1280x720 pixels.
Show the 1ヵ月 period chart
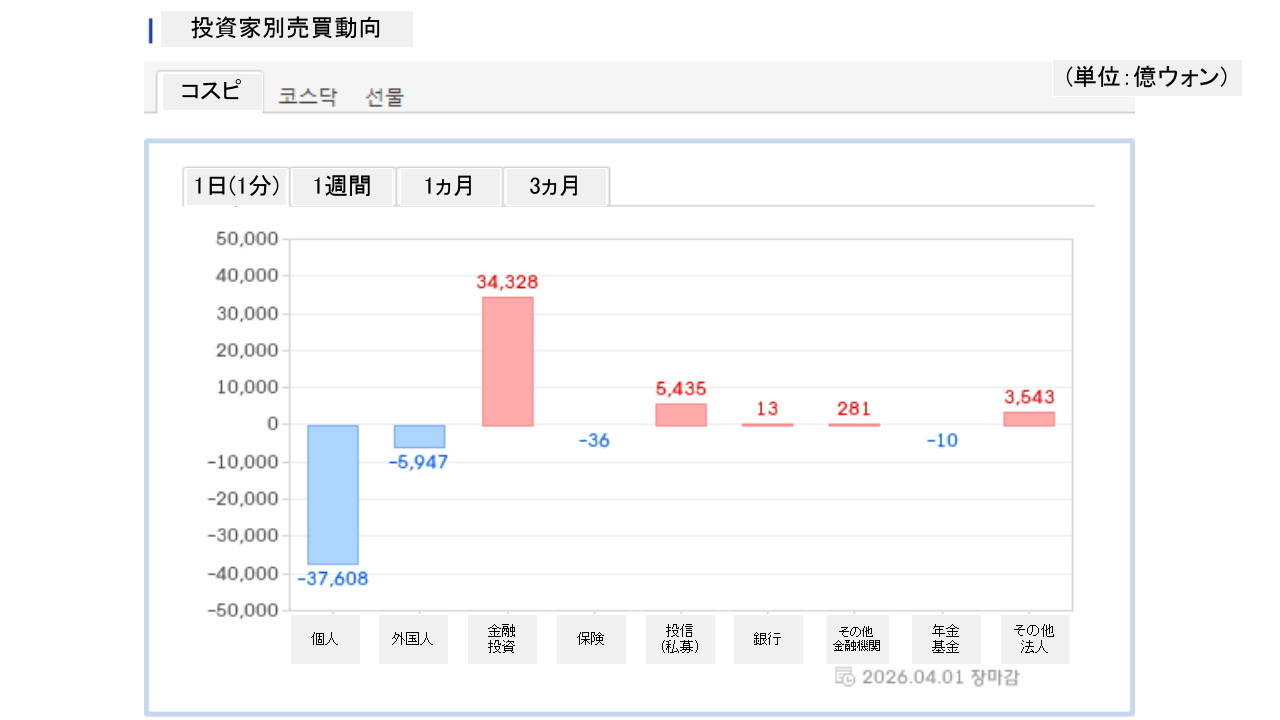[x=449, y=186]
